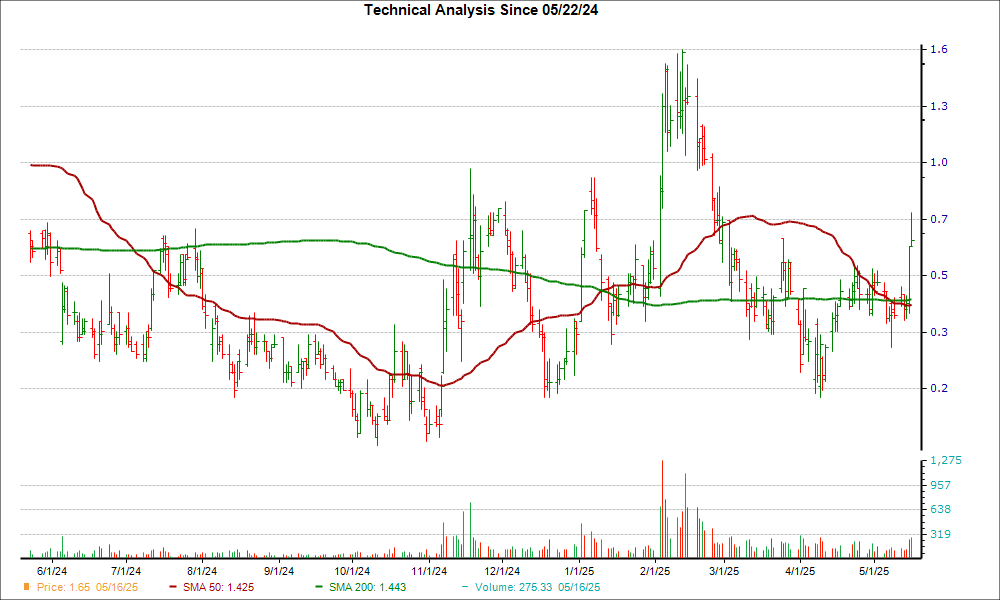
Task: Click the 638 volume axis label
Action: click(x=941, y=509)
